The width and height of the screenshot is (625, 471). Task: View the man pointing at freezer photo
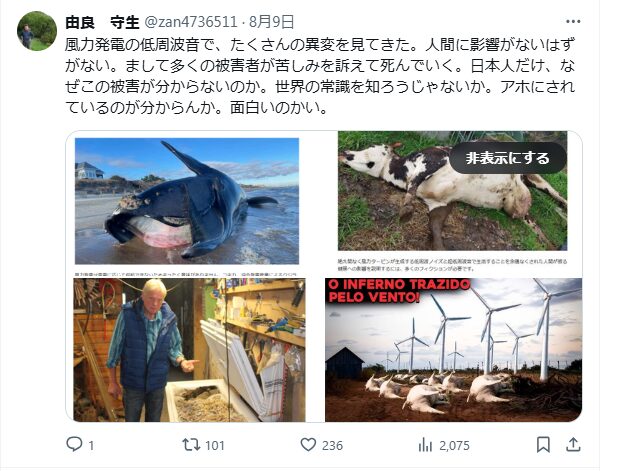tap(189, 350)
